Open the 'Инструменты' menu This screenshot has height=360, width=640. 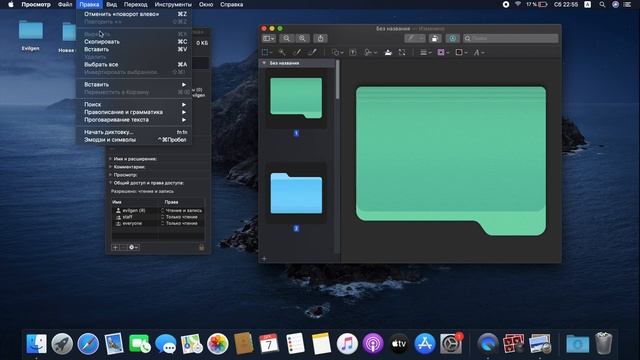173,4
